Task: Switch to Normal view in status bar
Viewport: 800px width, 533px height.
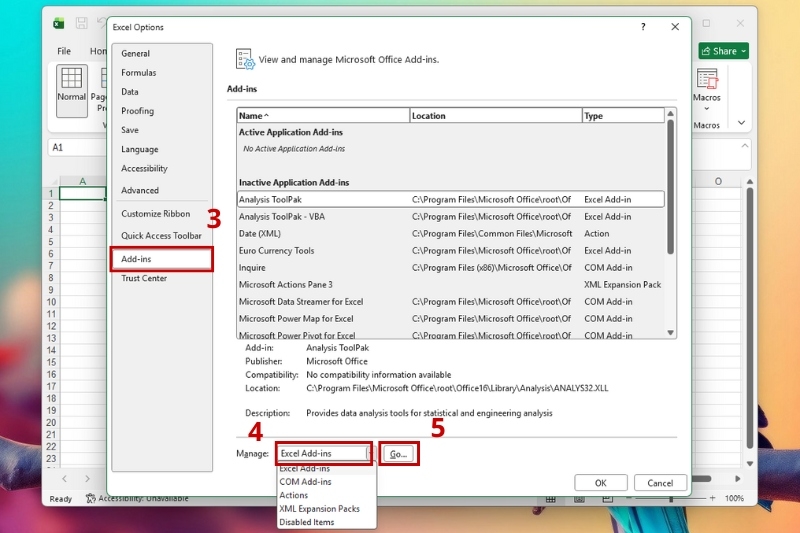Action: (551, 499)
